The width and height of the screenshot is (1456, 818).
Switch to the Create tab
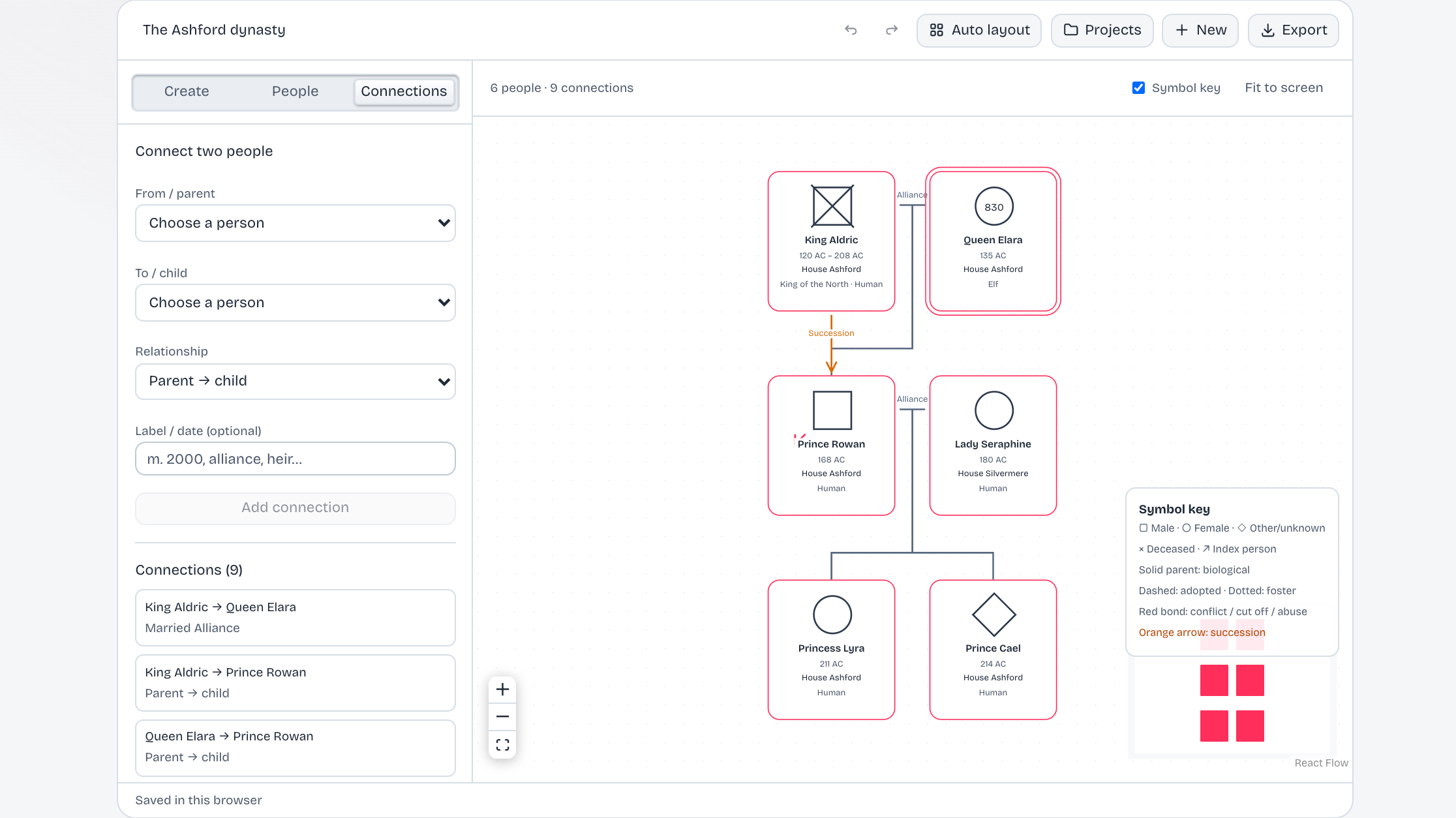click(187, 91)
